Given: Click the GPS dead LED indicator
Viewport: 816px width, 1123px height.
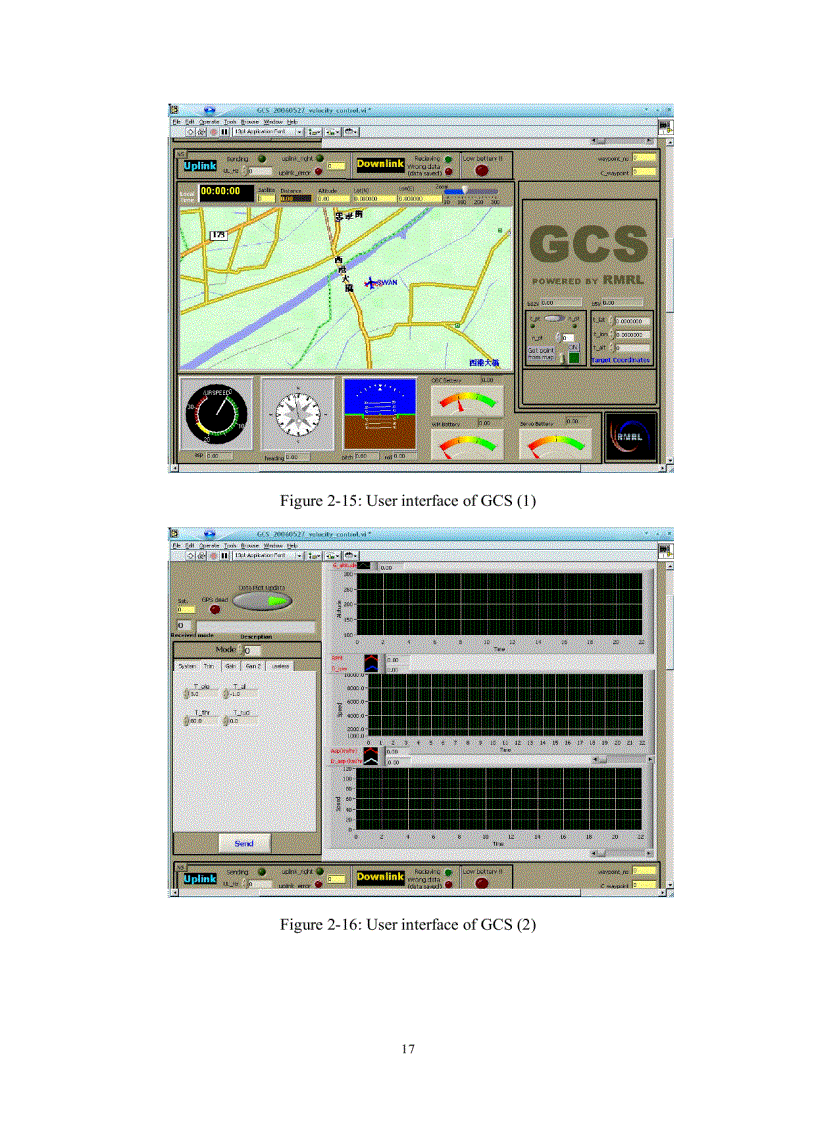Looking at the screenshot, I should (x=215, y=608).
